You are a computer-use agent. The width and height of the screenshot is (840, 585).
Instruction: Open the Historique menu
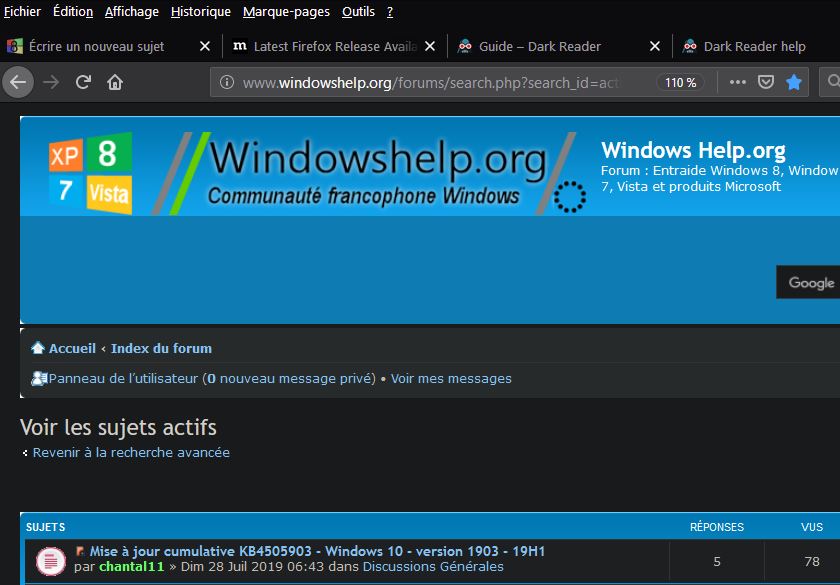tap(201, 11)
